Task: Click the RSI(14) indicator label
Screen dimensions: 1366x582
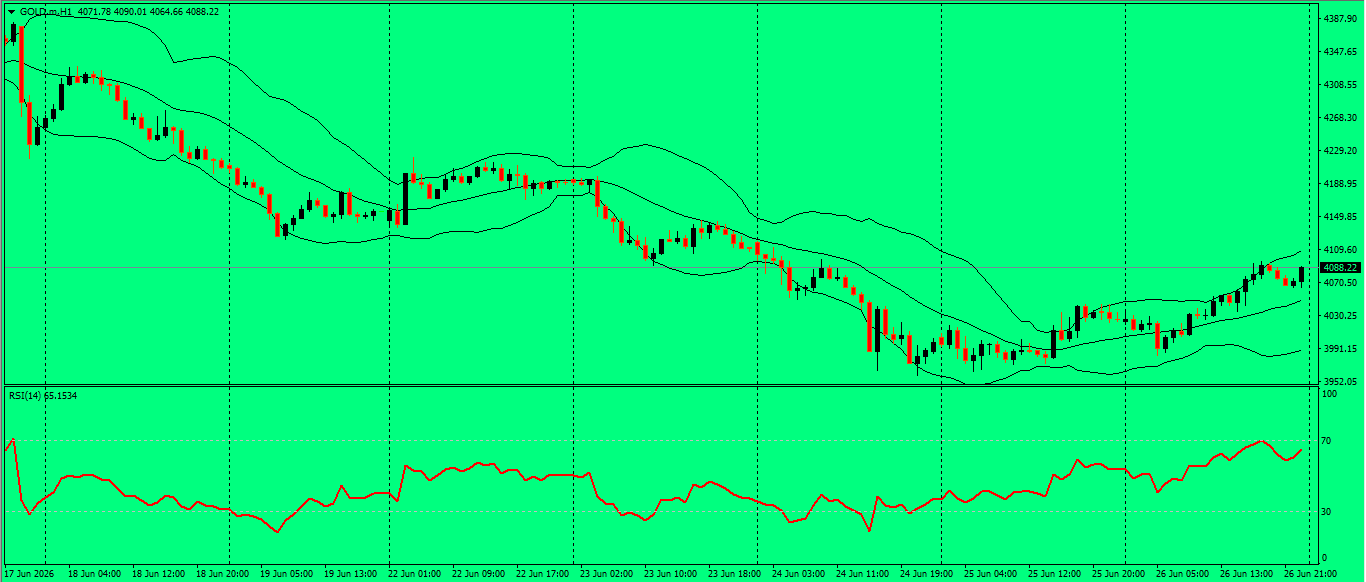Action: [26, 396]
